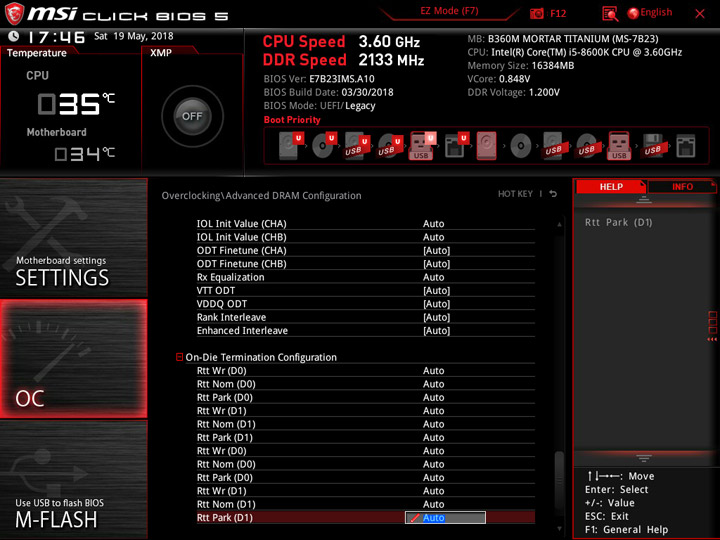Screen dimensions: 720x540
Task: Click the clock icon beside the time
Action: click(x=14, y=36)
